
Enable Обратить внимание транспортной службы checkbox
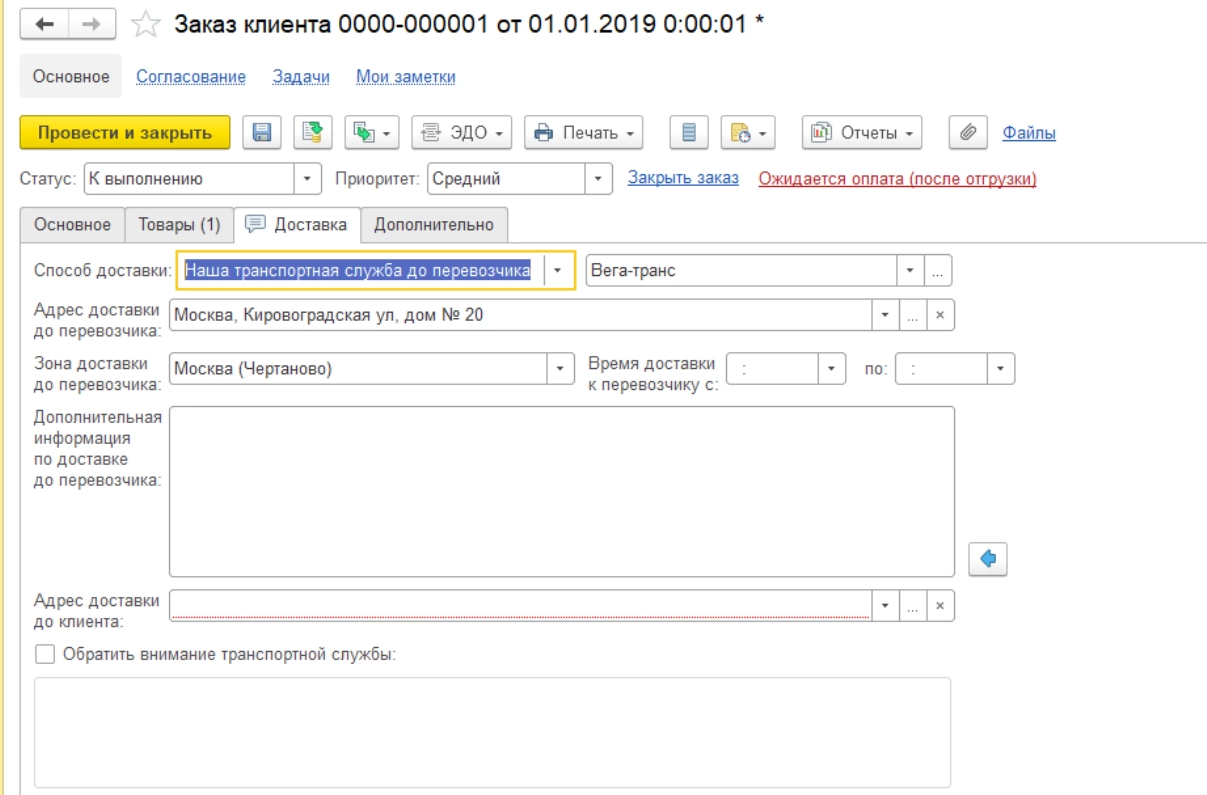44,655
